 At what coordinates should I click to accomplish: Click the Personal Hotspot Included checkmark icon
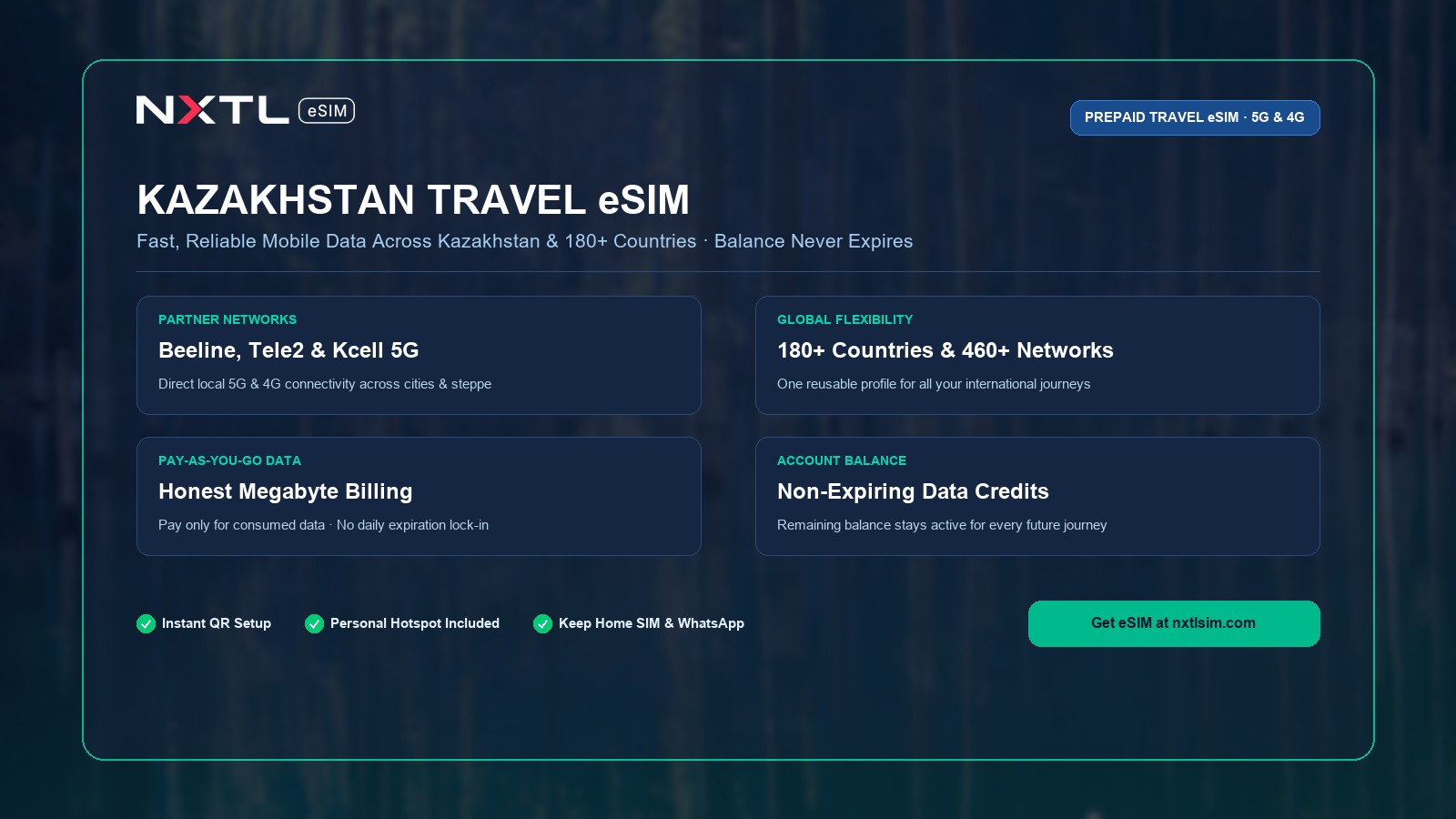pos(314,623)
